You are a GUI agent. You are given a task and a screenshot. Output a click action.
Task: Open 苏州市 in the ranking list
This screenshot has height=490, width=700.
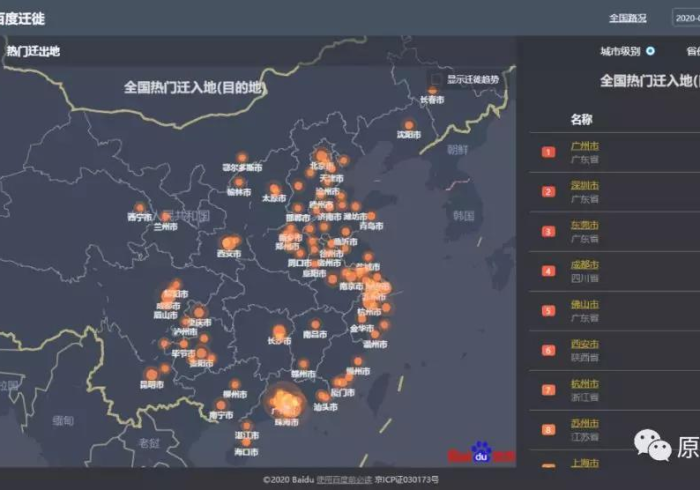(x=585, y=424)
